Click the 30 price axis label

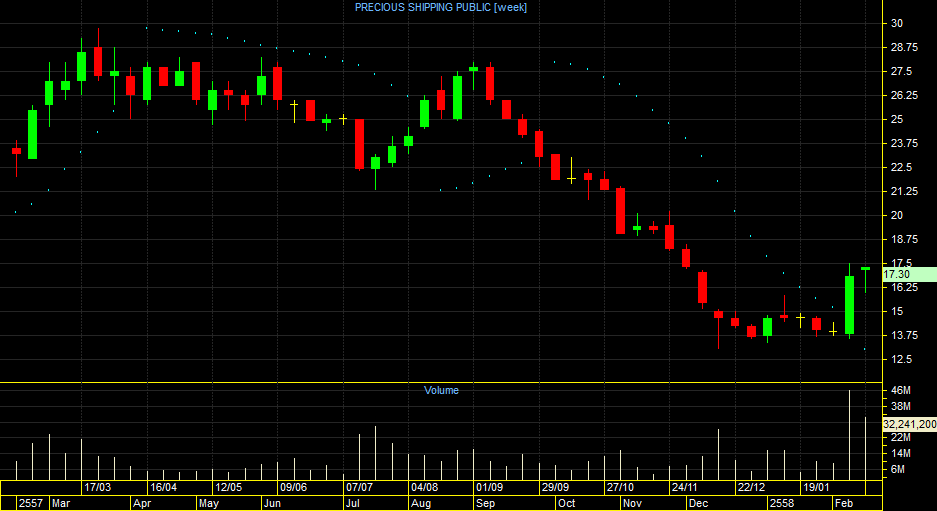pos(896,23)
